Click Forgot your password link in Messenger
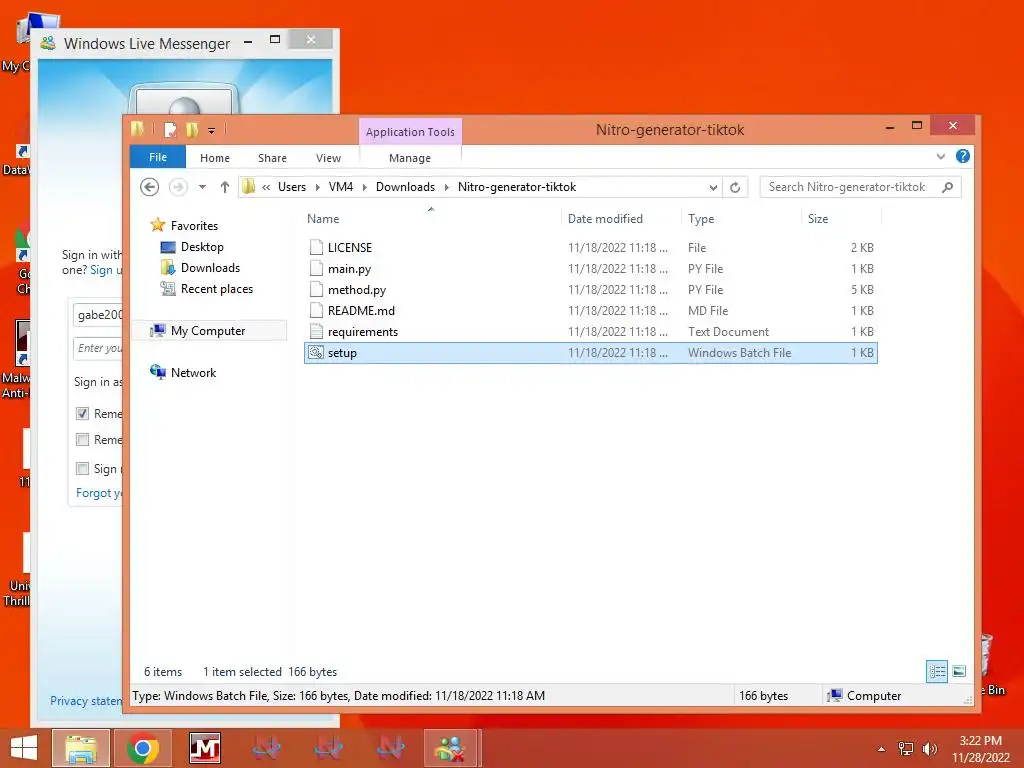 pos(99,493)
